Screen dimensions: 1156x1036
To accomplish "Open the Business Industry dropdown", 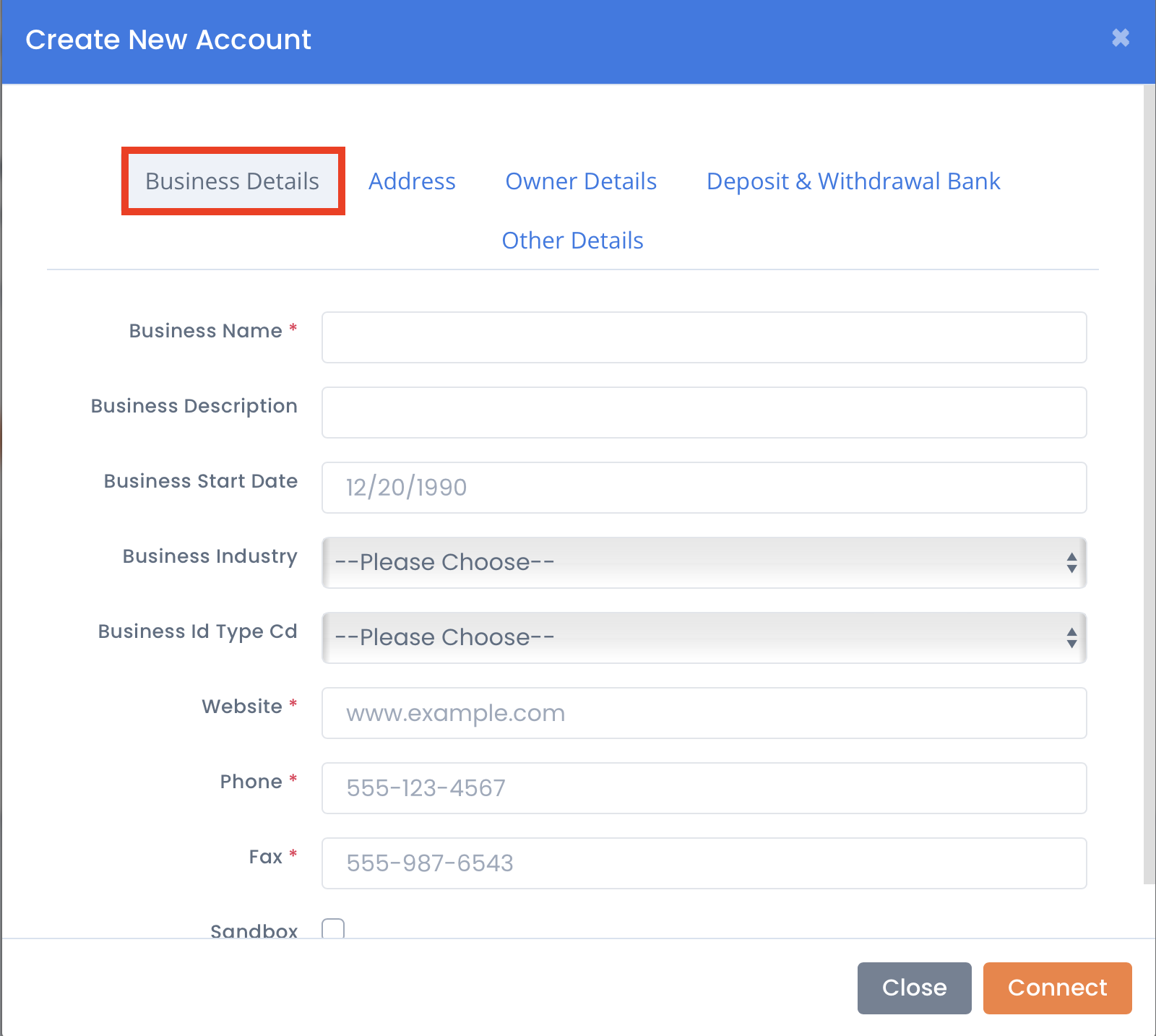I will point(704,563).
